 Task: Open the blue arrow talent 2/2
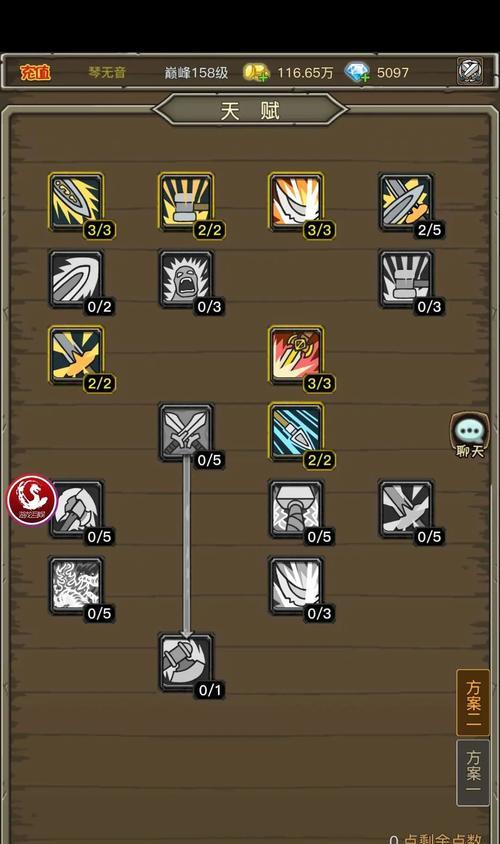[296, 432]
